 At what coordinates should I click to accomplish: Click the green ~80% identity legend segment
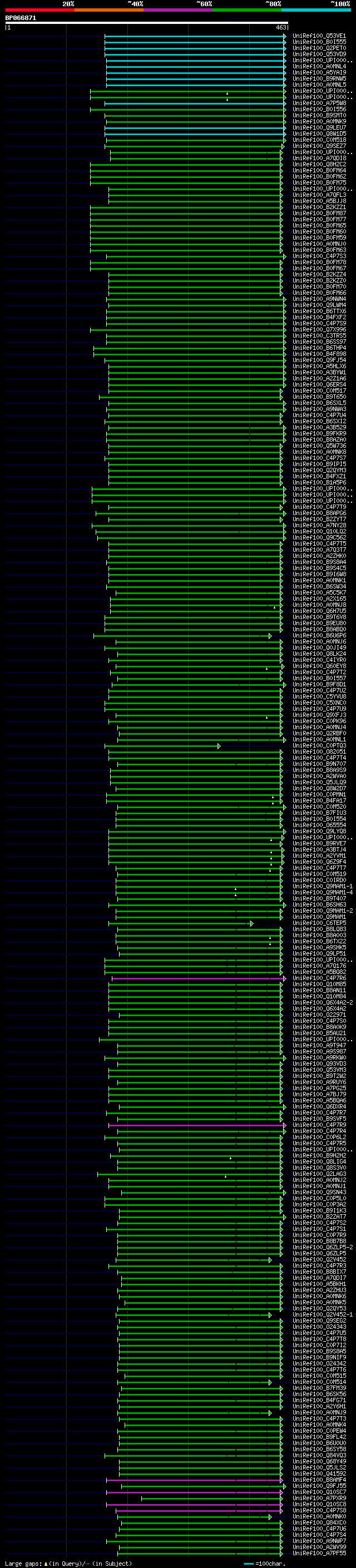tap(247, 10)
